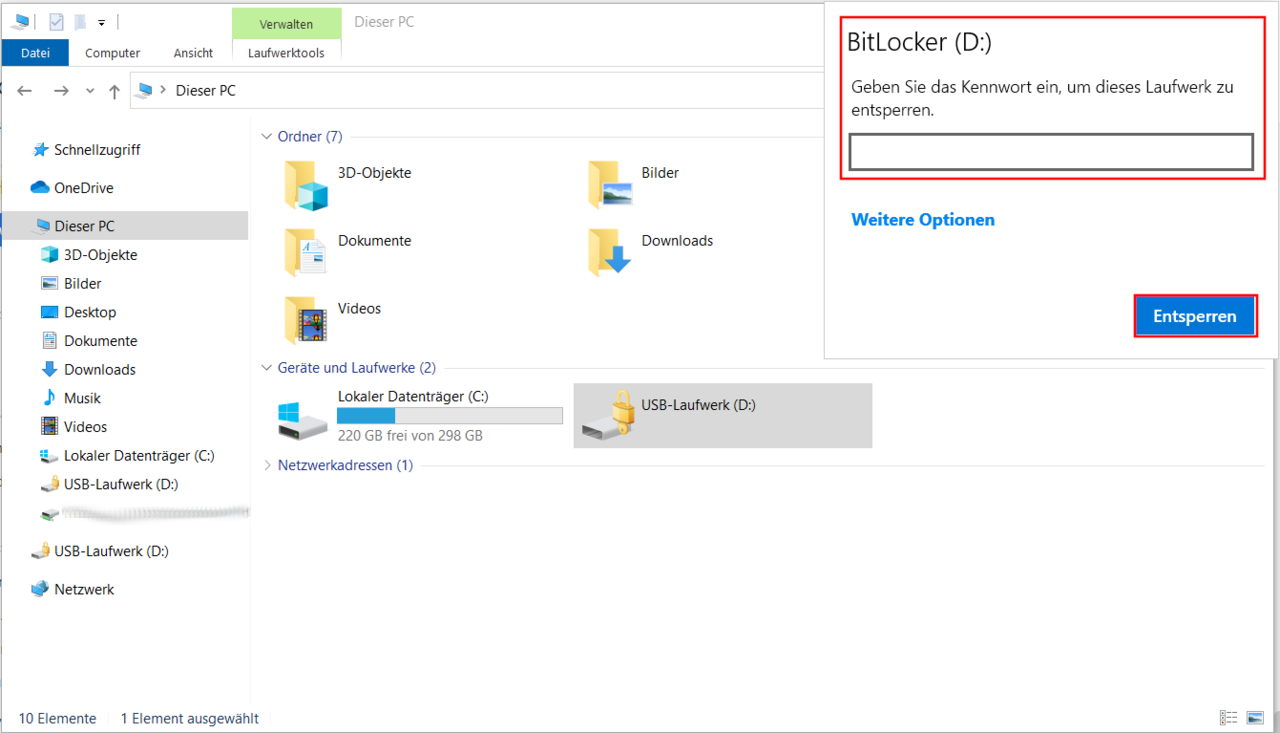
Task: Click the Weitere Optionen link
Action: tap(923, 219)
